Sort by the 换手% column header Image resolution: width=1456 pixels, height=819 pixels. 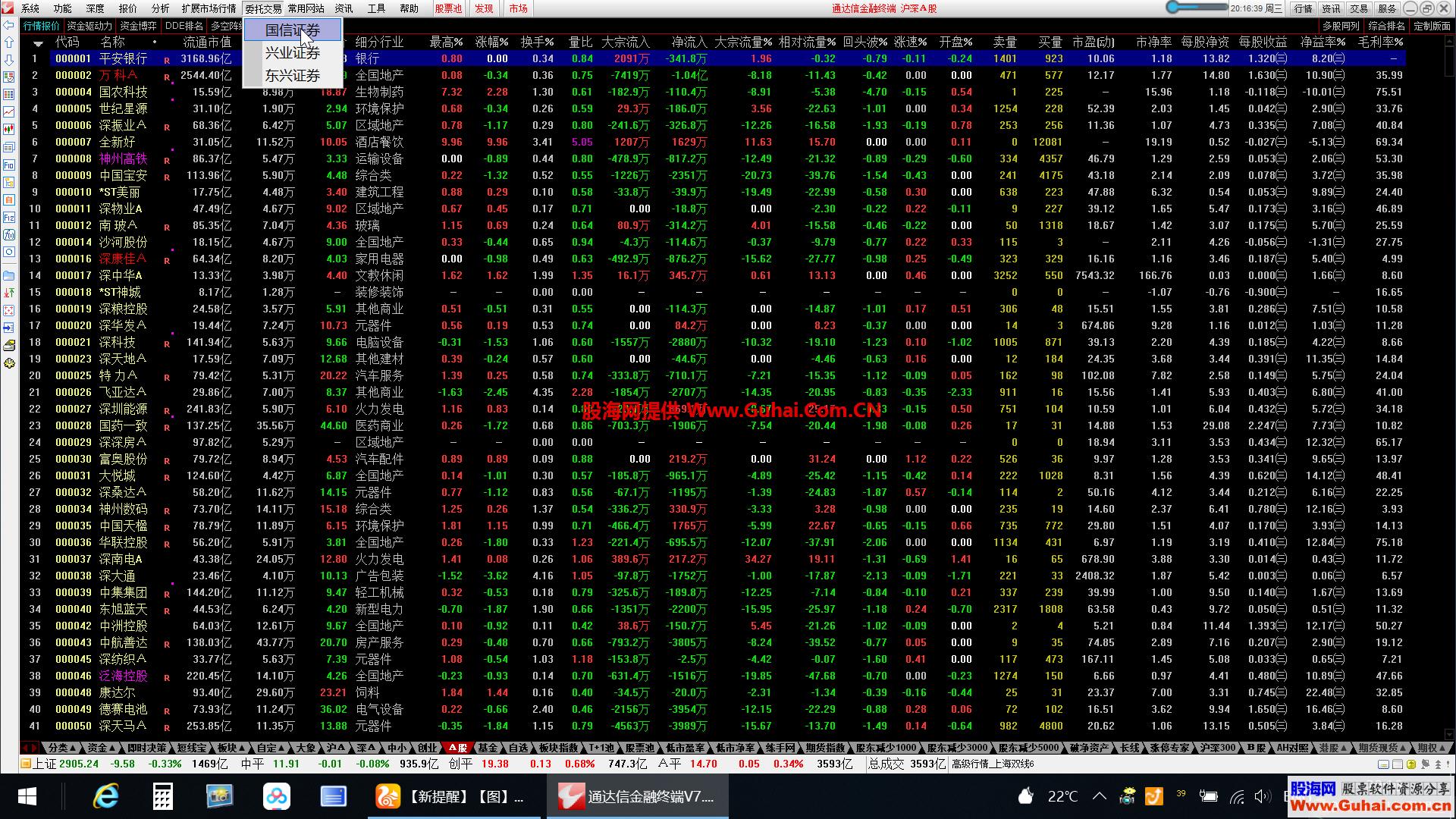click(x=537, y=42)
